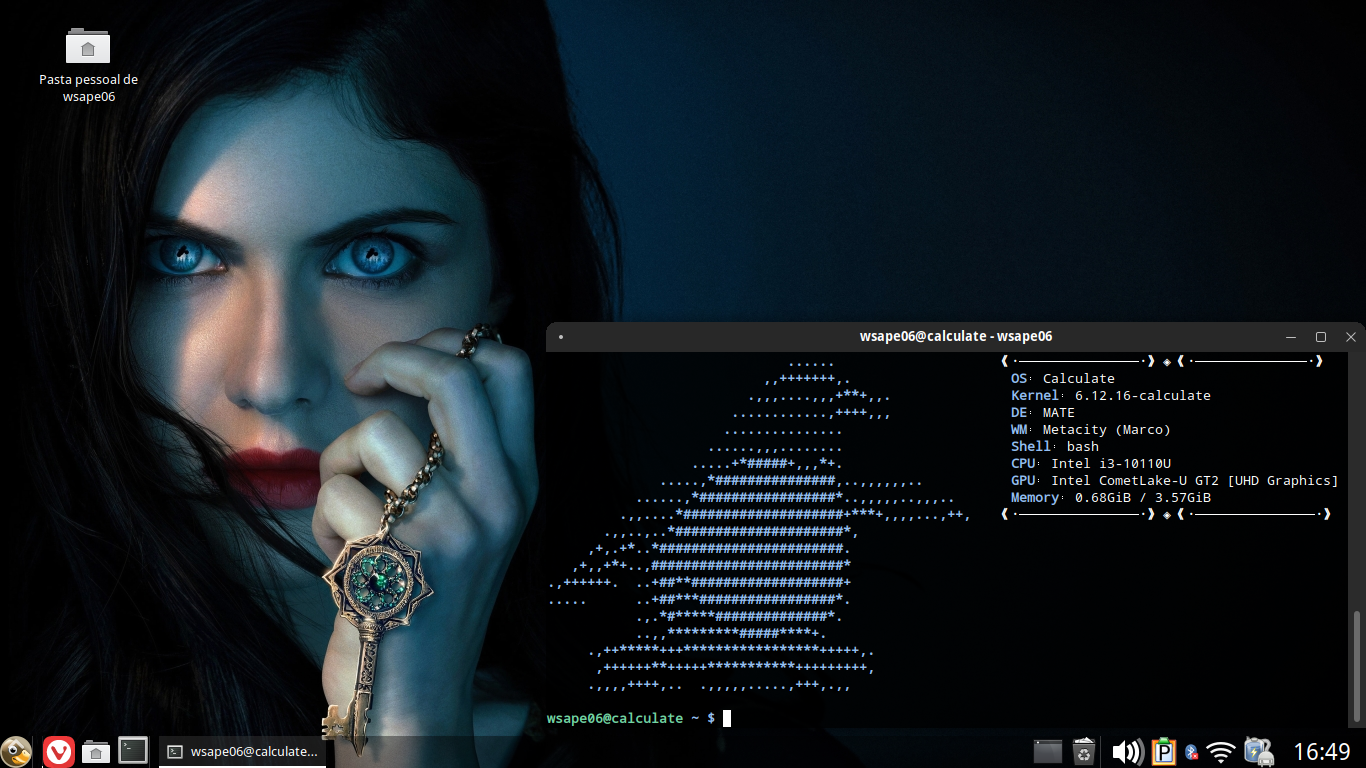The image size is (1366, 768).
Task: Click the 'OS: Calculate' line in terminal
Action: click(x=1063, y=378)
